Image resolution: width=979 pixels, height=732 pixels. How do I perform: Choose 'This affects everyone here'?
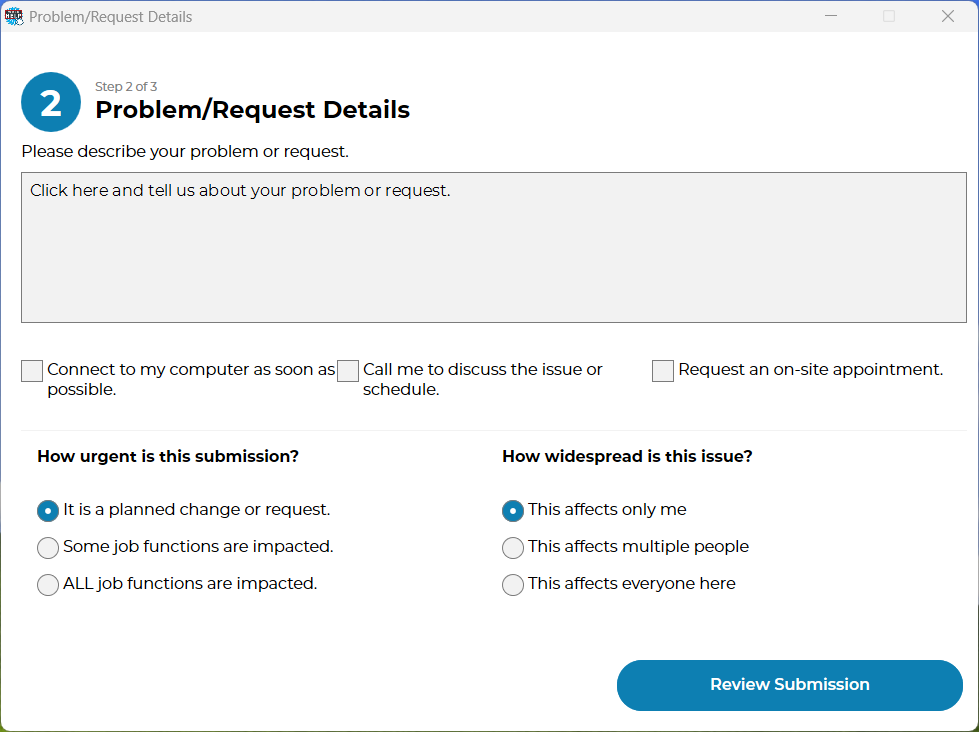point(513,585)
